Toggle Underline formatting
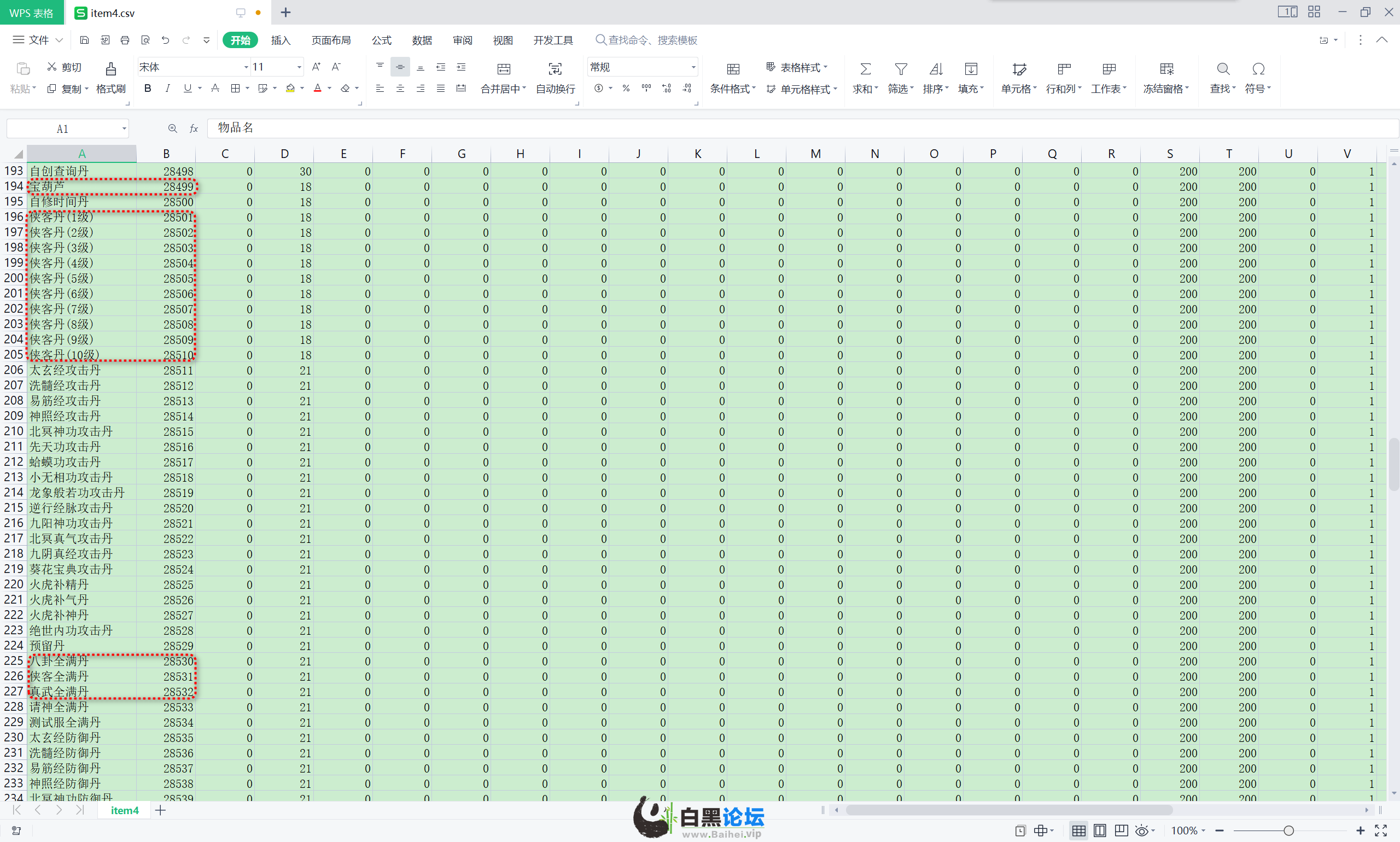 coord(187,89)
